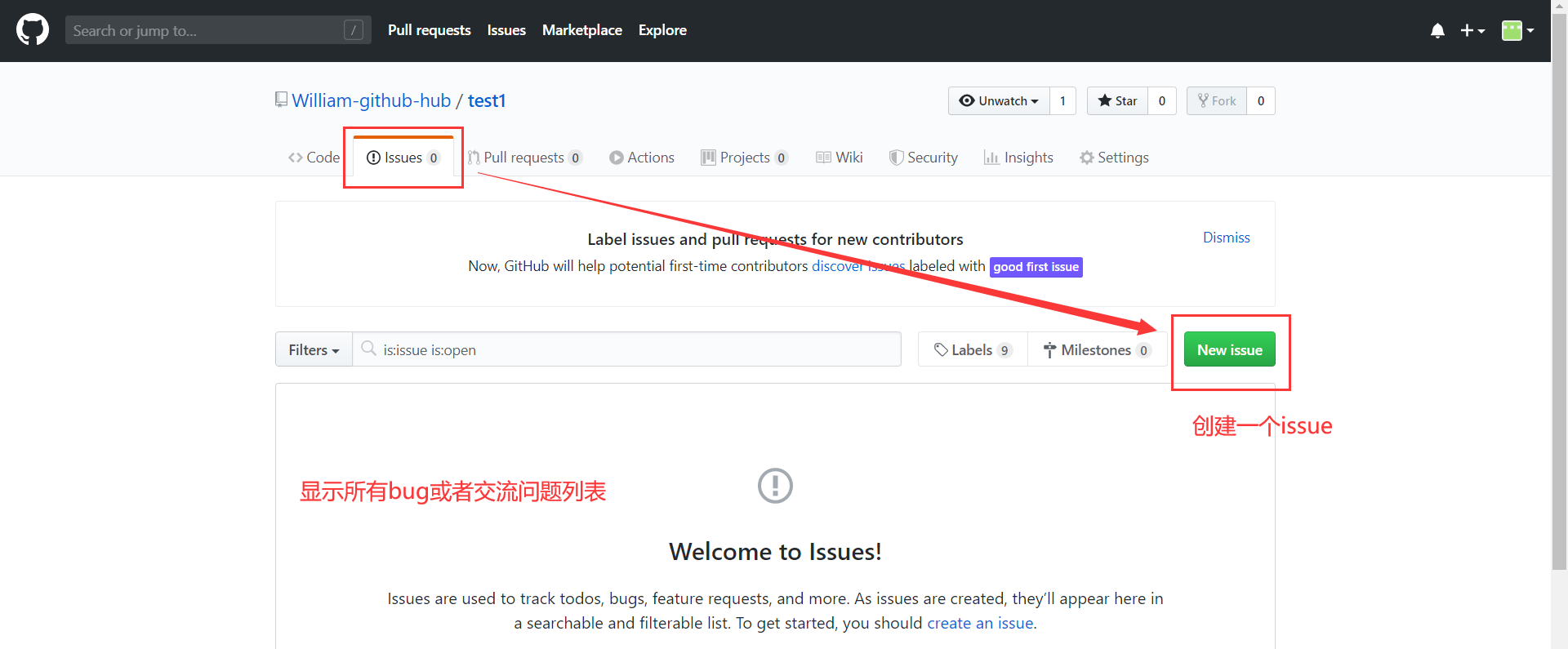
Task: Open the Insights tab
Action: point(1018,158)
